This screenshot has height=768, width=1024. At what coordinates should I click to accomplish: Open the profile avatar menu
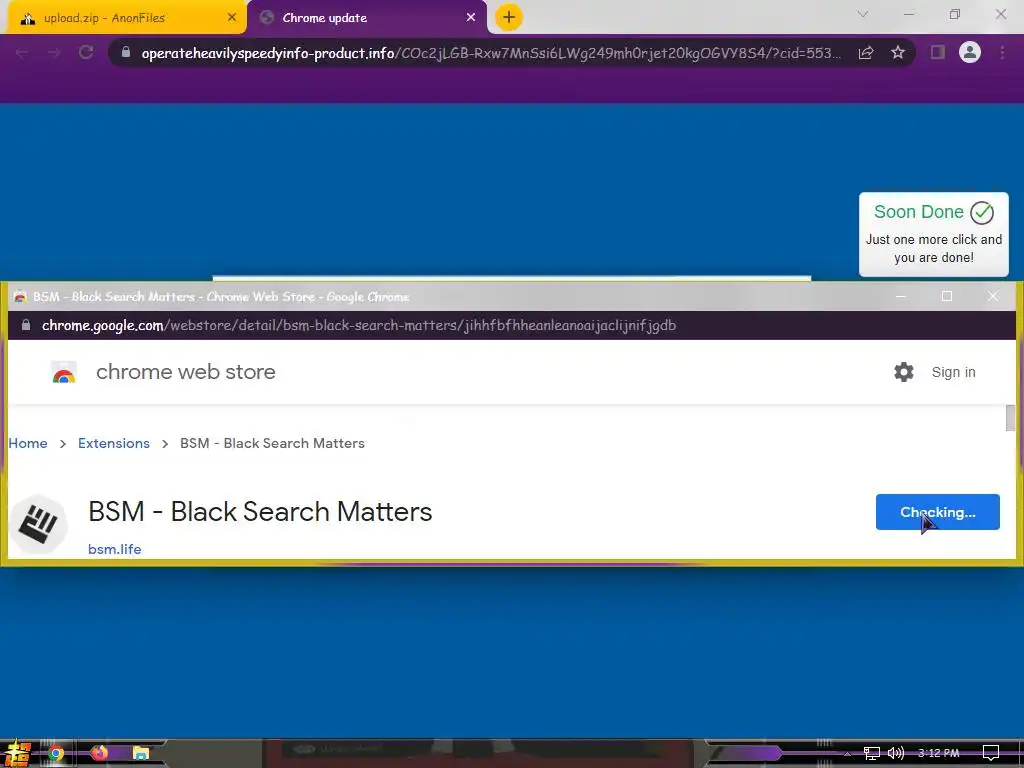(x=970, y=52)
